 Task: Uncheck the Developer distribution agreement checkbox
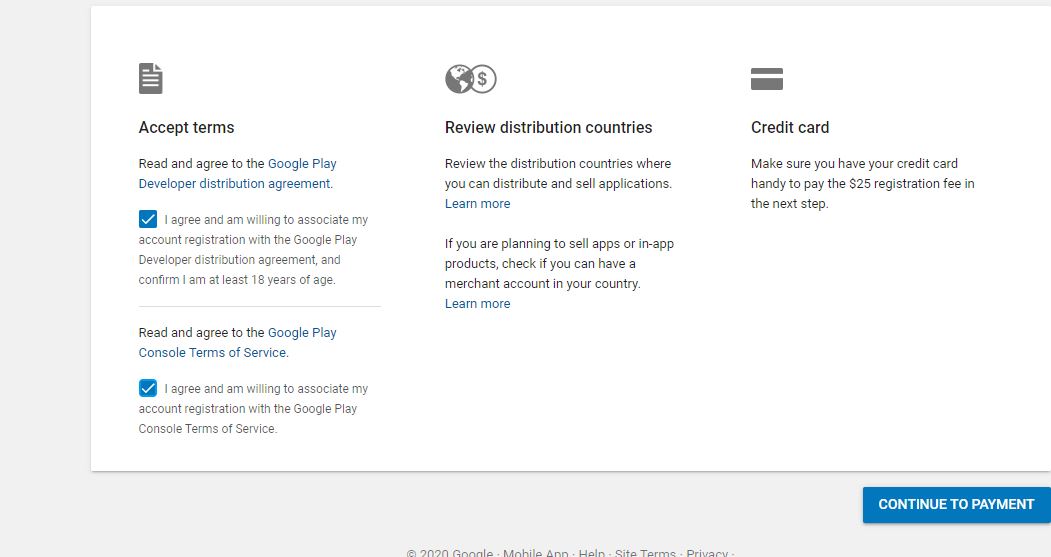tap(148, 219)
